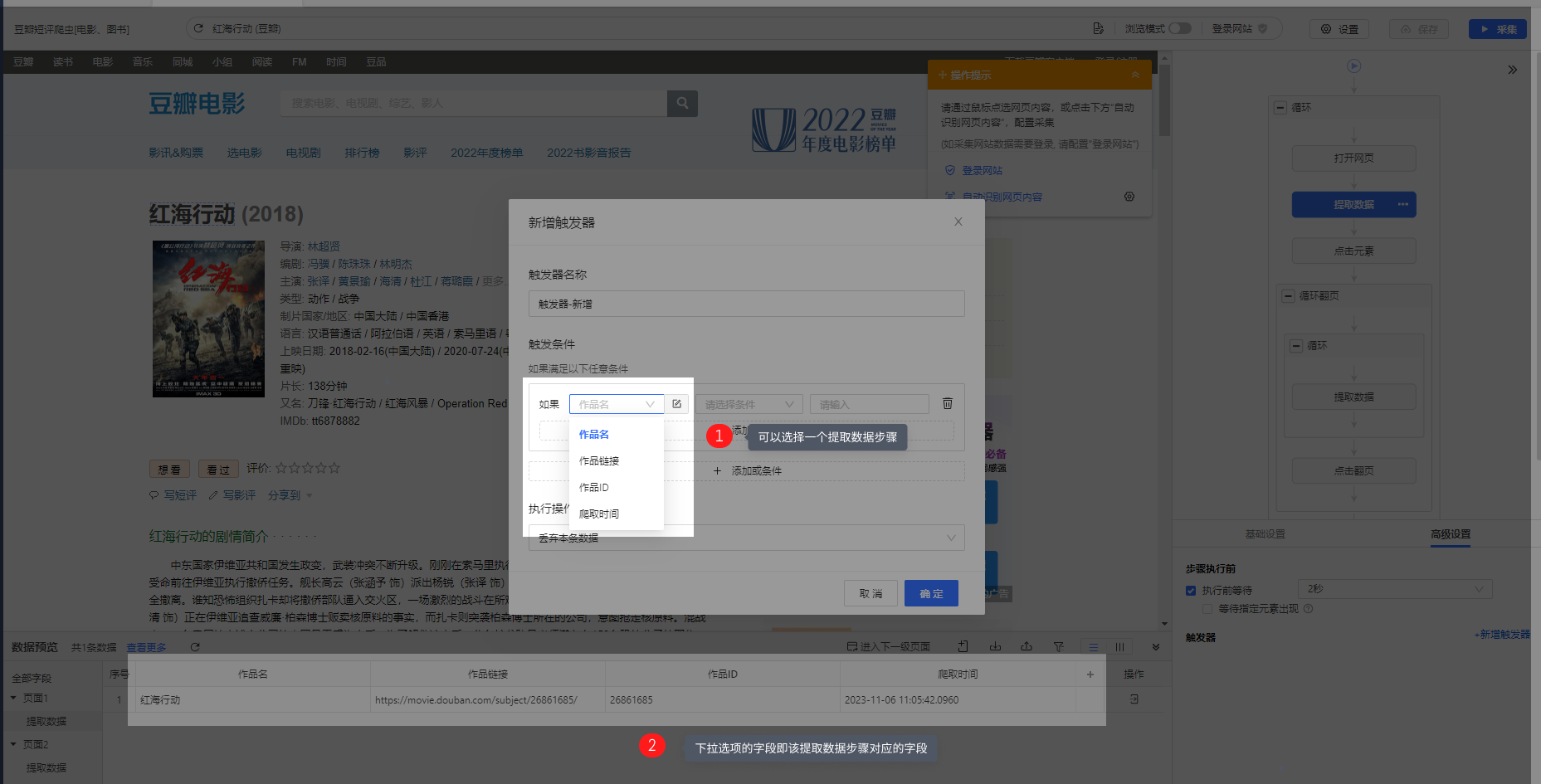This screenshot has width=1541, height=784.
Task: Collapse data preview with double-down chevron
Action: coord(1156,647)
